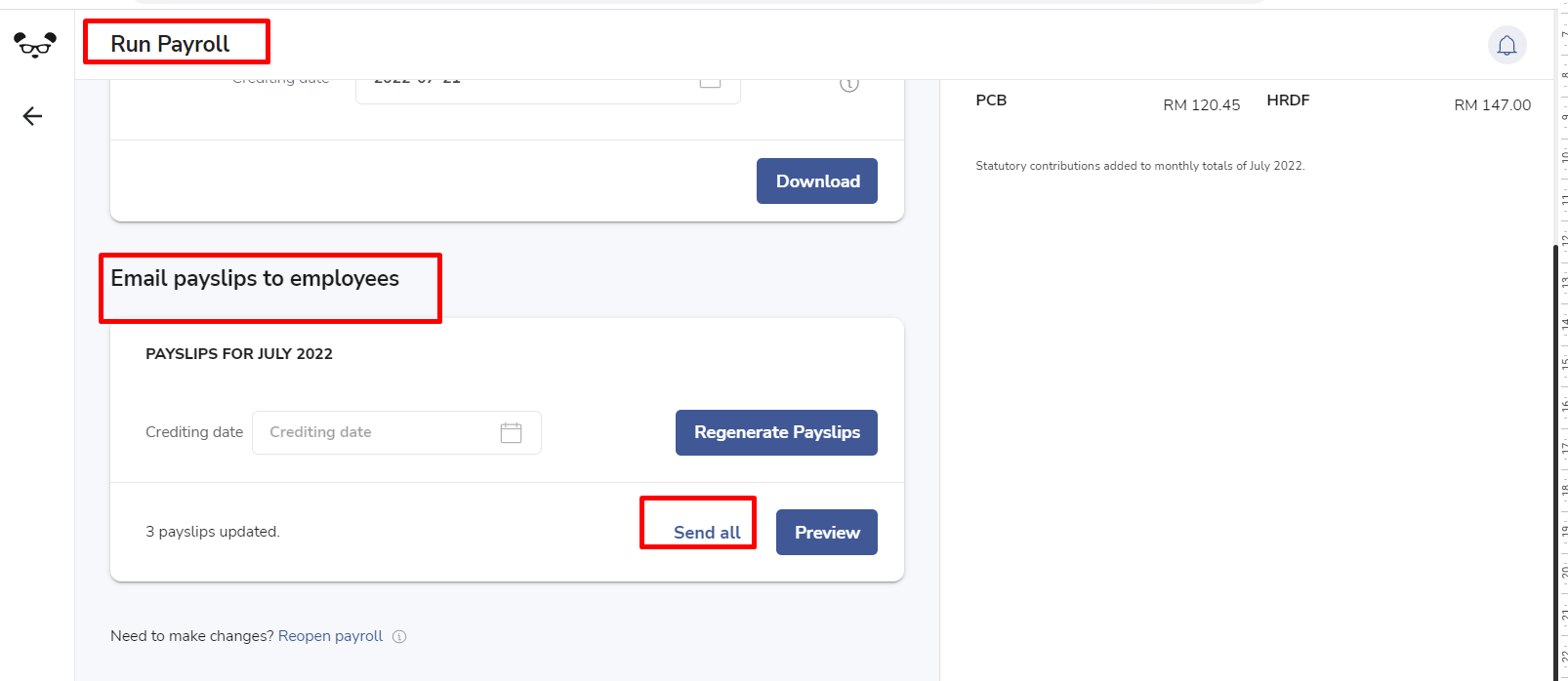The image size is (1568, 681).
Task: Focus the empty Crediting date input
Action: pyautogui.click(x=396, y=432)
